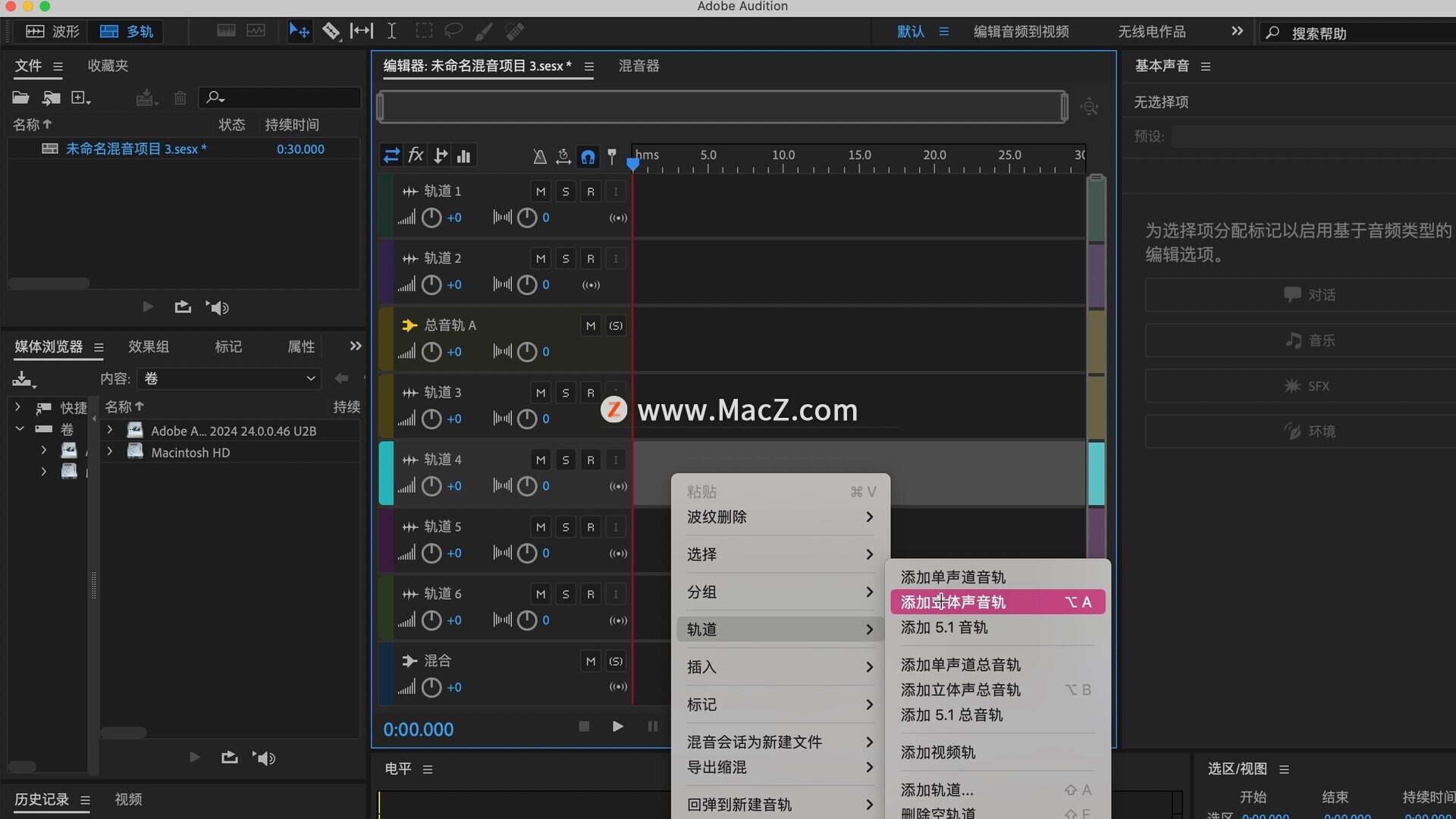Select the Slip tool

pyautogui.click(x=362, y=31)
